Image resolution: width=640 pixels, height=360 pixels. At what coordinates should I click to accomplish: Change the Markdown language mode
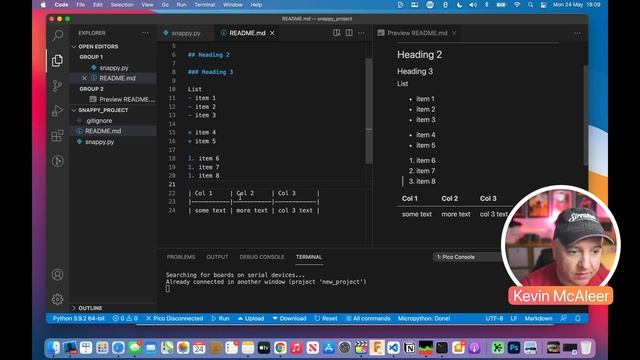[538, 318]
